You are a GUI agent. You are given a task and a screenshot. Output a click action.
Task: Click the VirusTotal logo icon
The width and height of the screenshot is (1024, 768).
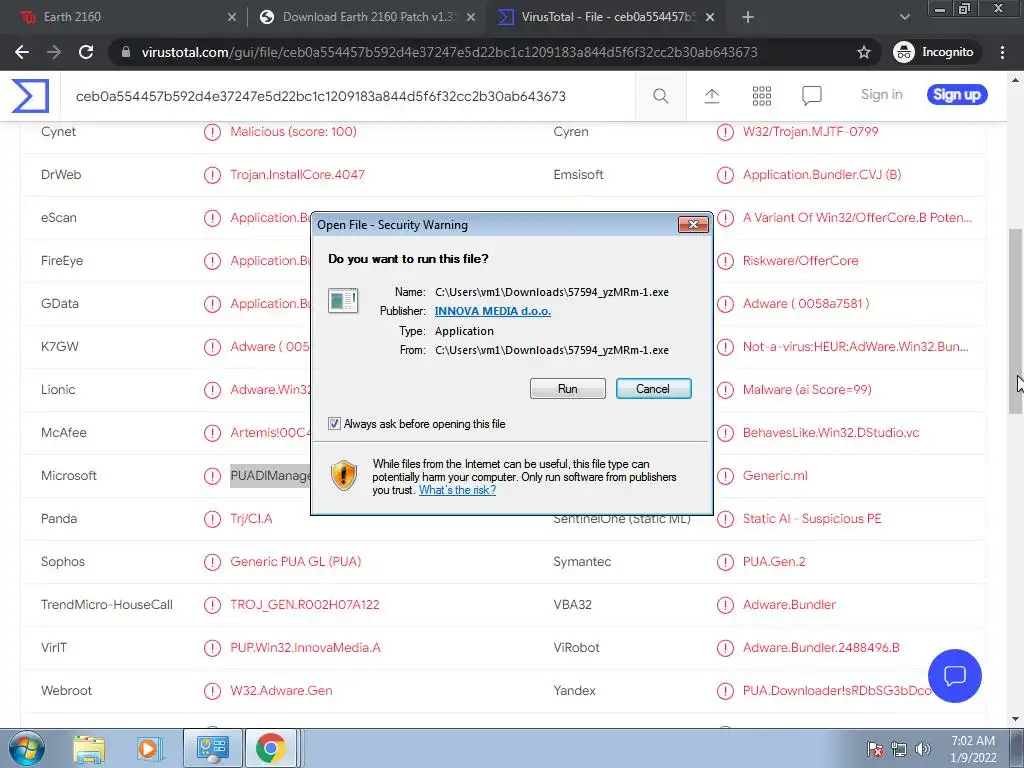(30, 96)
